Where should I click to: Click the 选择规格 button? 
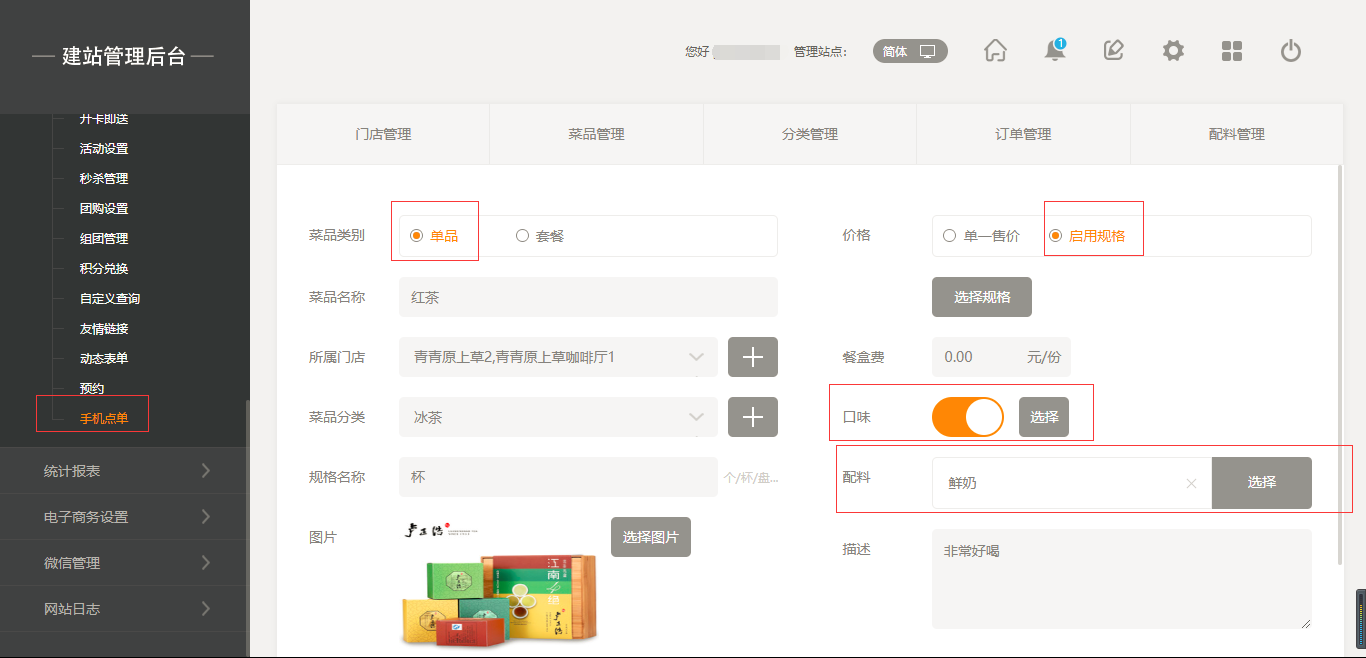click(981, 297)
